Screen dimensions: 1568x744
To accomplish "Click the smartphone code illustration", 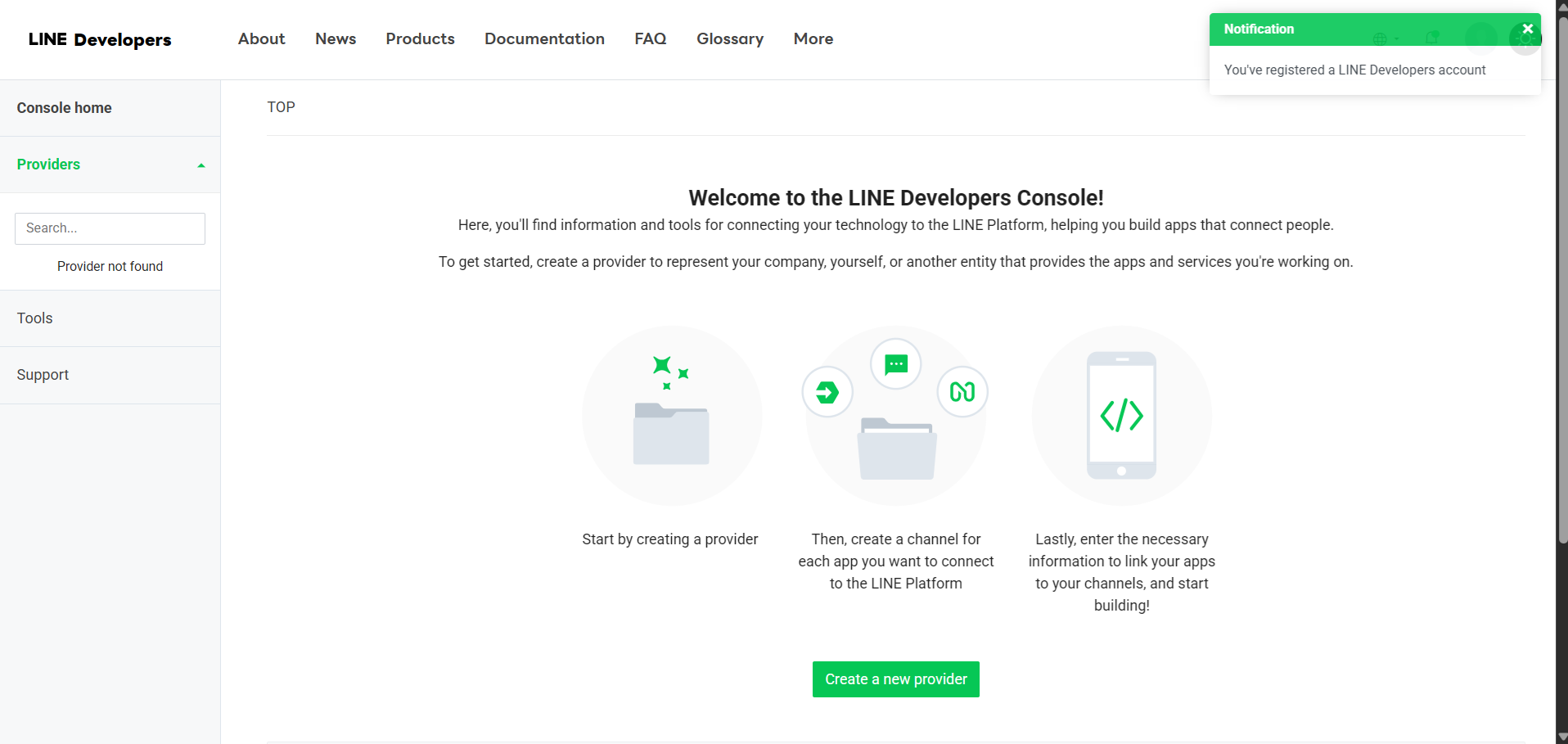I will pos(1121,415).
